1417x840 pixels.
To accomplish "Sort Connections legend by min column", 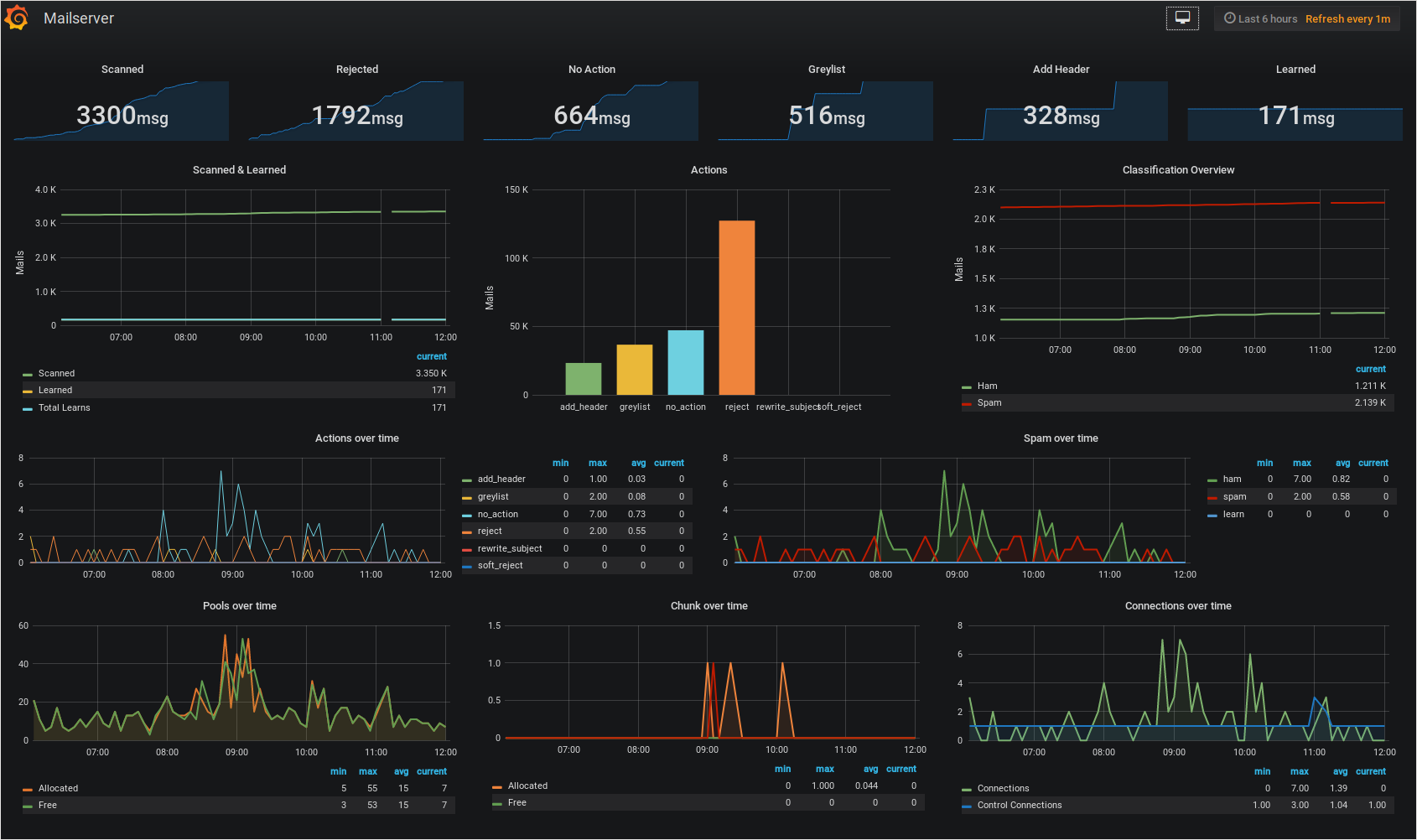I will click(x=1262, y=772).
